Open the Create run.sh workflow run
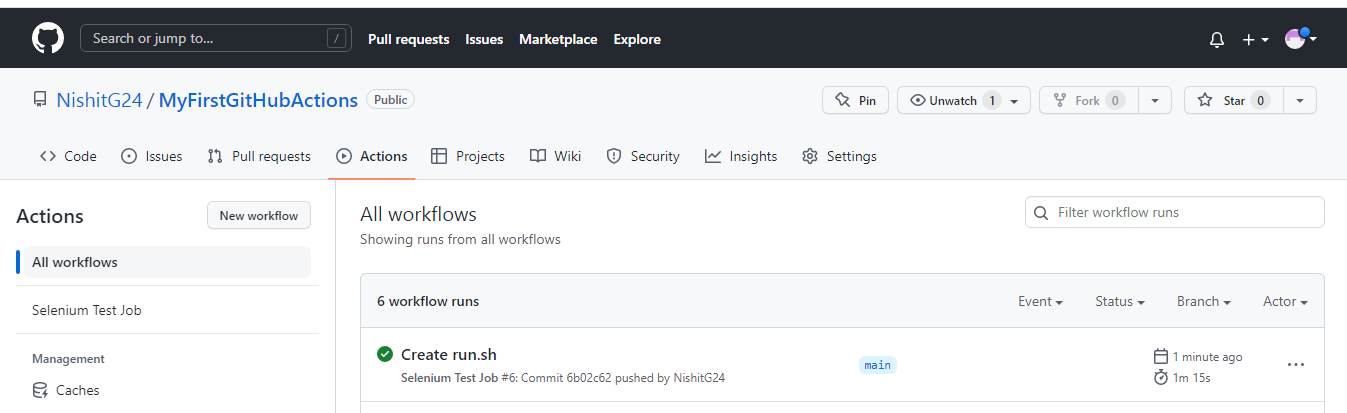Image resolution: width=1347 pixels, height=413 pixels. pos(449,354)
